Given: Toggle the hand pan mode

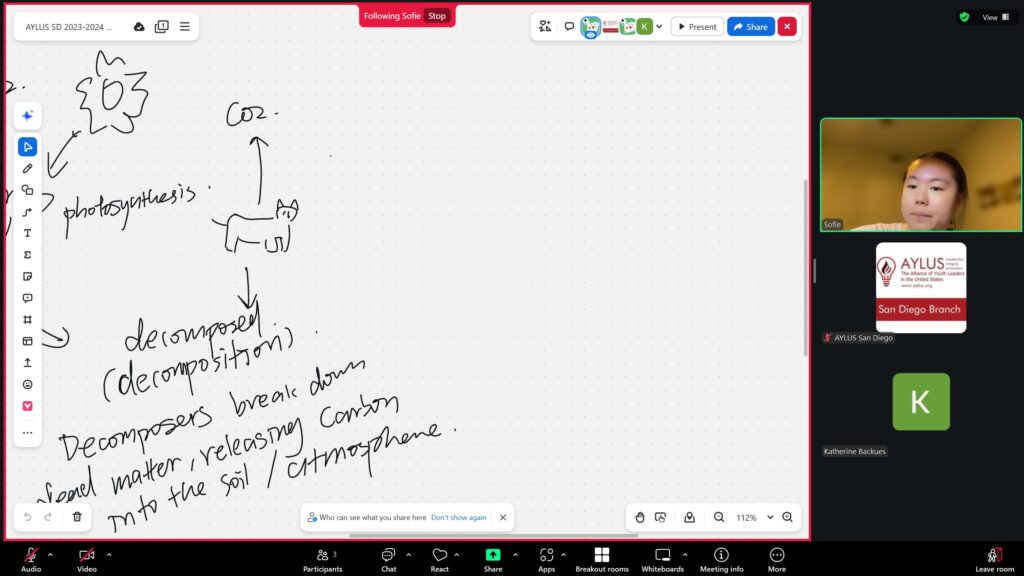Looking at the screenshot, I should [640, 517].
